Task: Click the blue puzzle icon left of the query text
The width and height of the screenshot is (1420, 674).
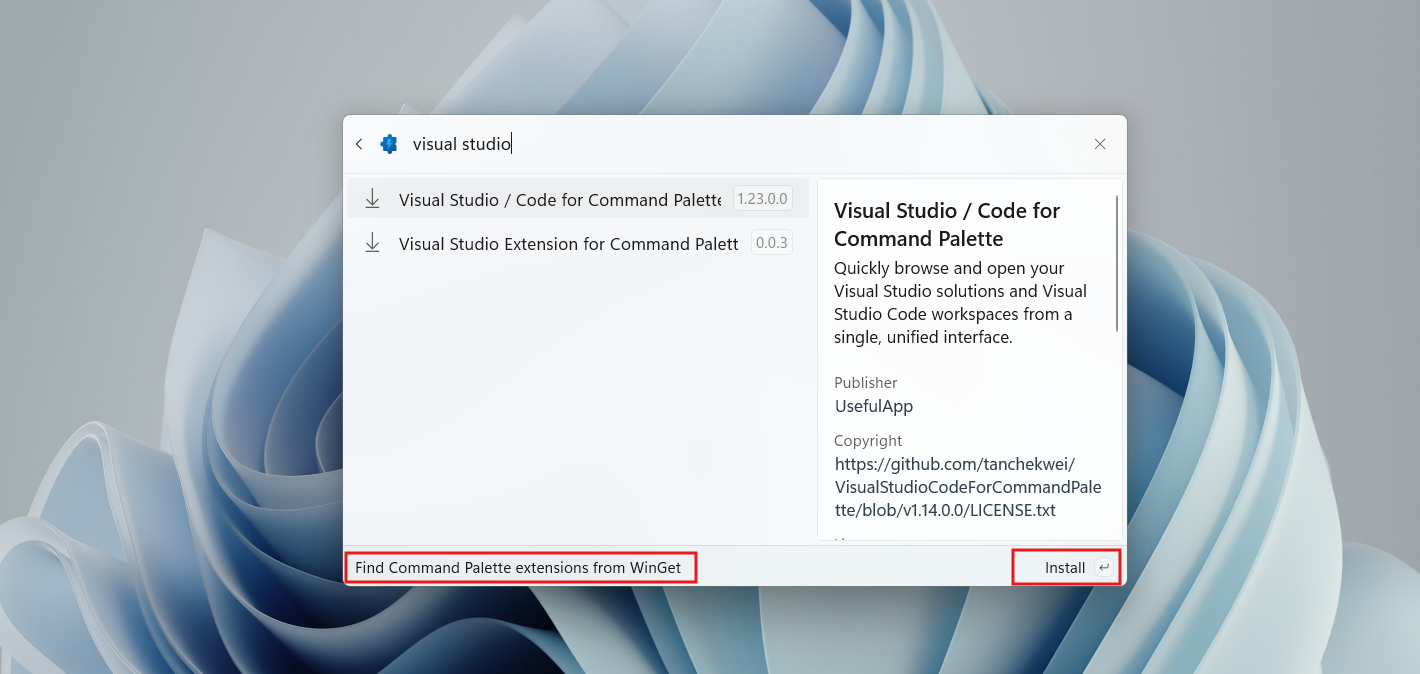Action: (x=389, y=143)
